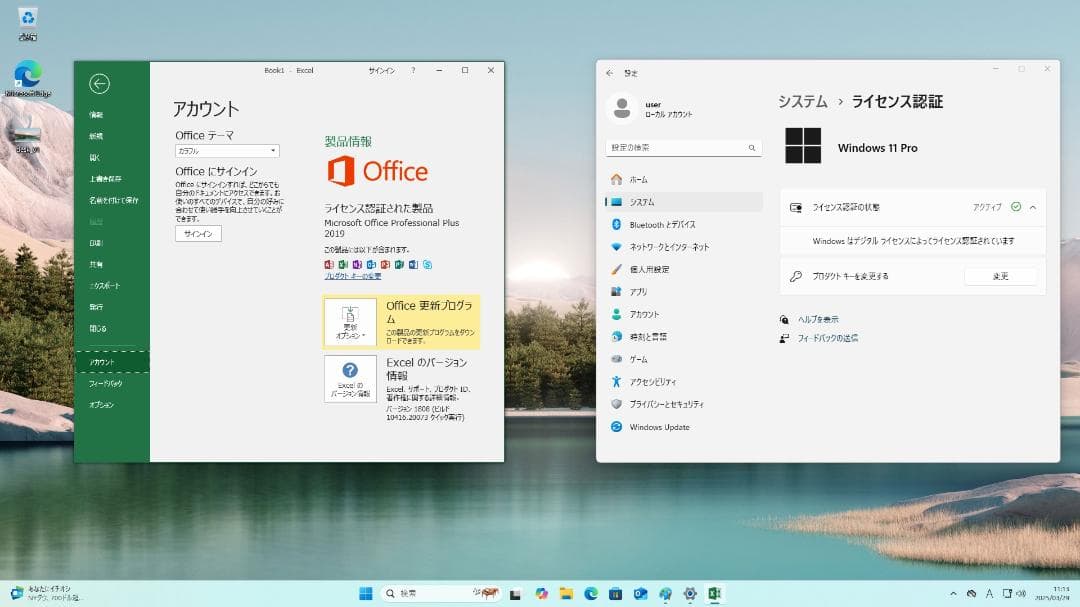Image resolution: width=1080 pixels, height=607 pixels.
Task: Open the PowerPoint icon in the product list
Action: point(384,264)
